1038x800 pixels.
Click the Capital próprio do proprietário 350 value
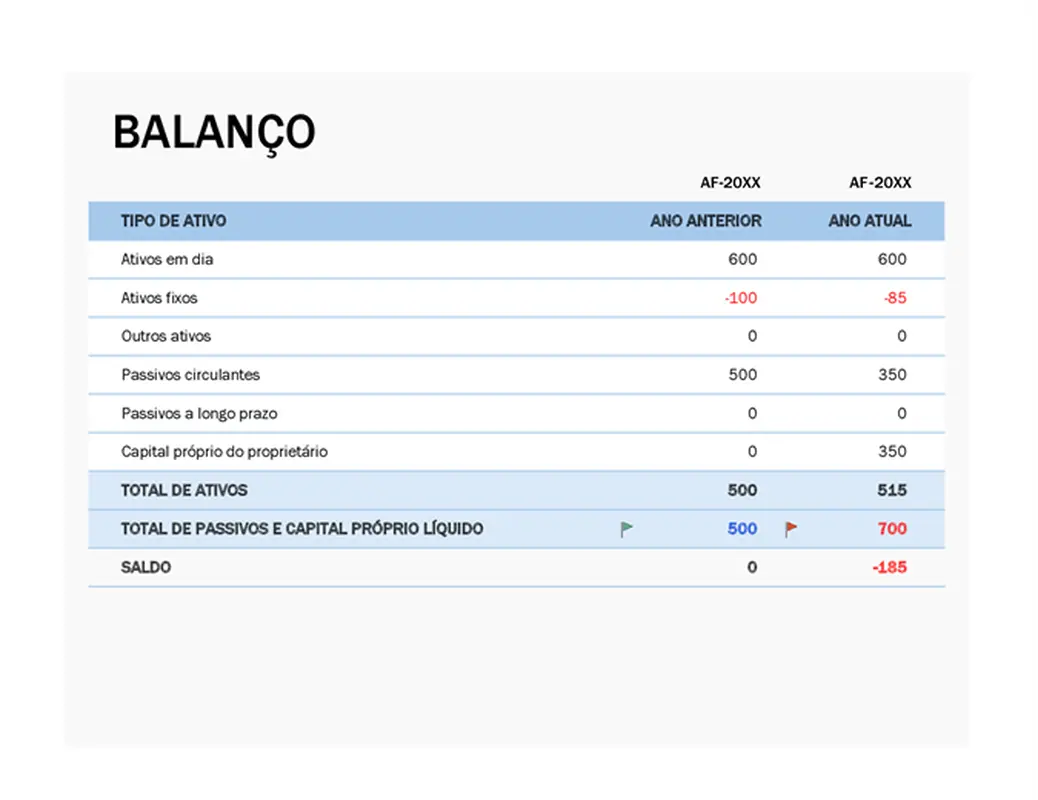tap(894, 451)
